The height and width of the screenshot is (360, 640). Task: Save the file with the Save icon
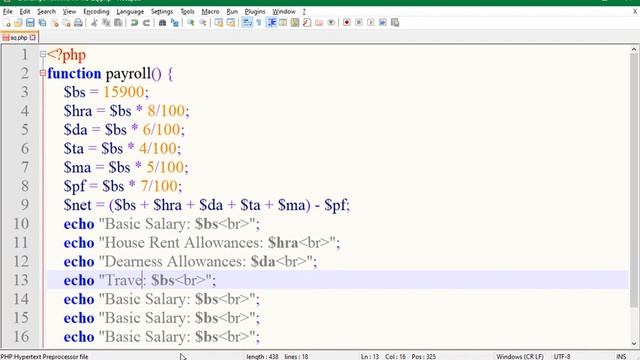(30, 23)
